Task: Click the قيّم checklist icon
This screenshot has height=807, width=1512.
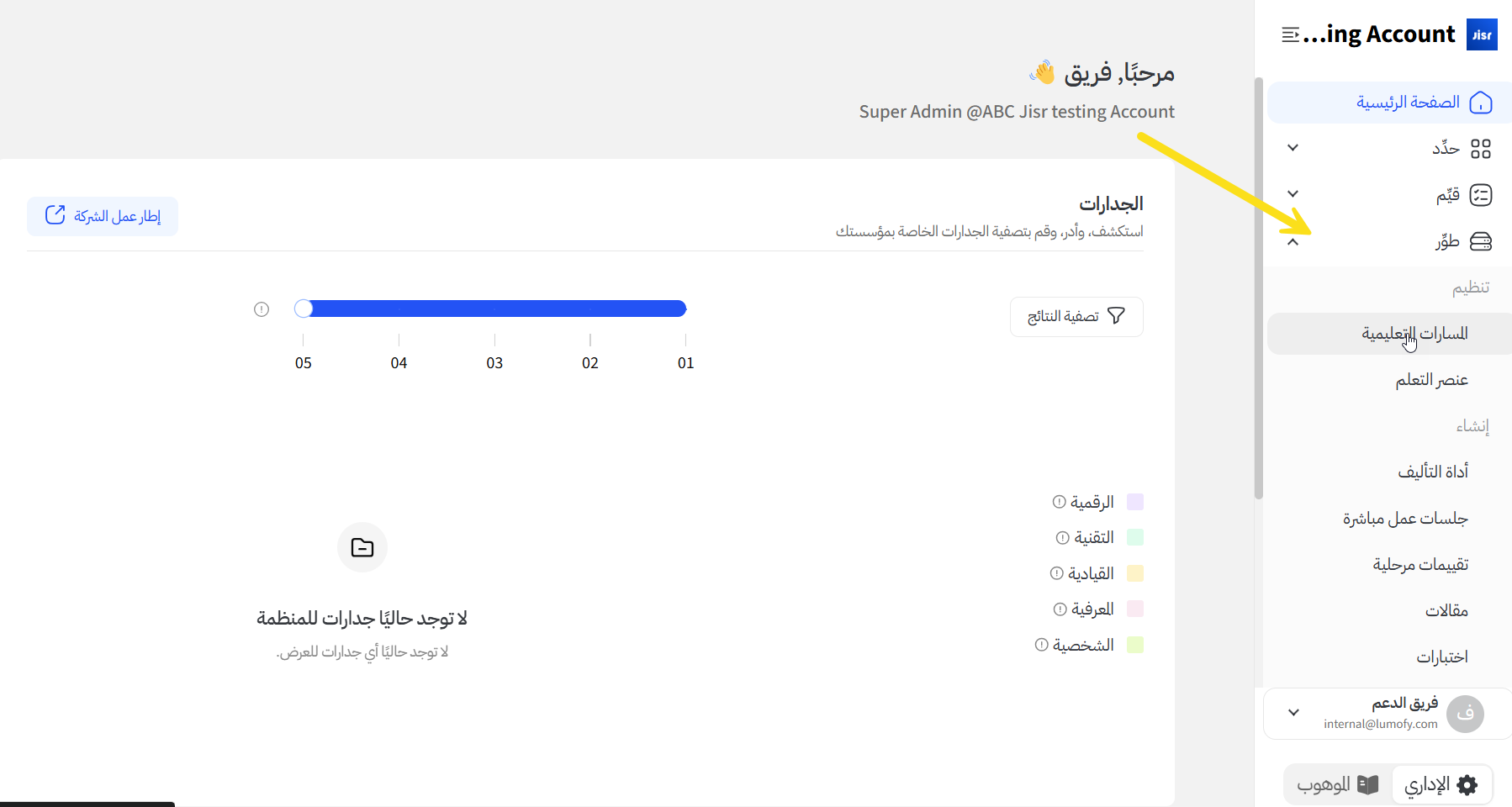Action: [1481, 195]
